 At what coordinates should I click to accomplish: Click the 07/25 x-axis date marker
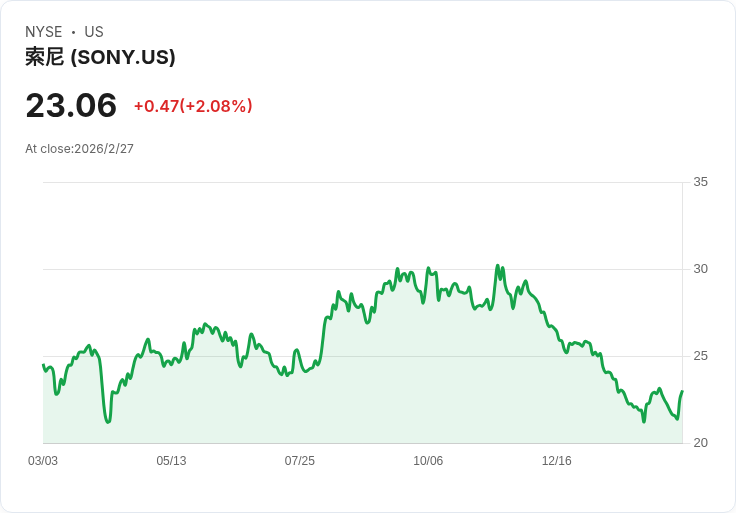(x=300, y=461)
